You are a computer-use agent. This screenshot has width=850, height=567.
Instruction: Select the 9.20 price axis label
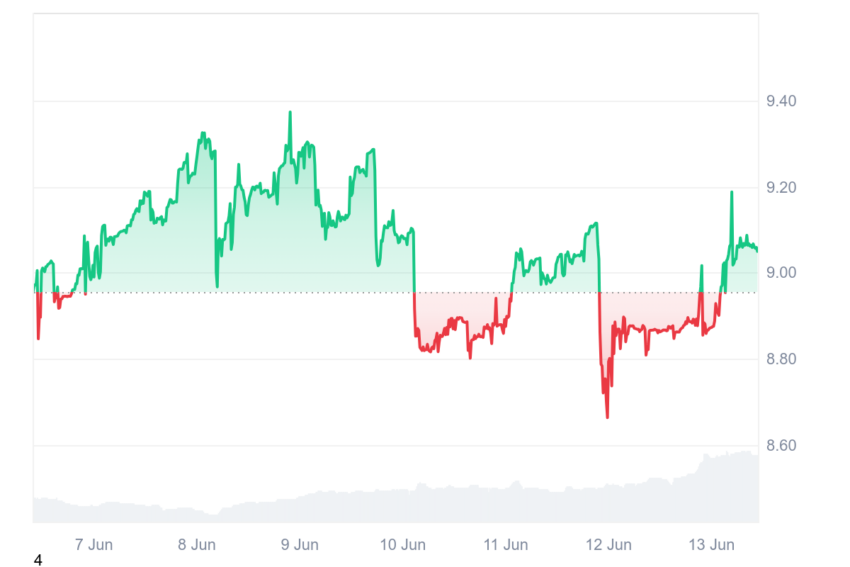pyautogui.click(x=781, y=188)
